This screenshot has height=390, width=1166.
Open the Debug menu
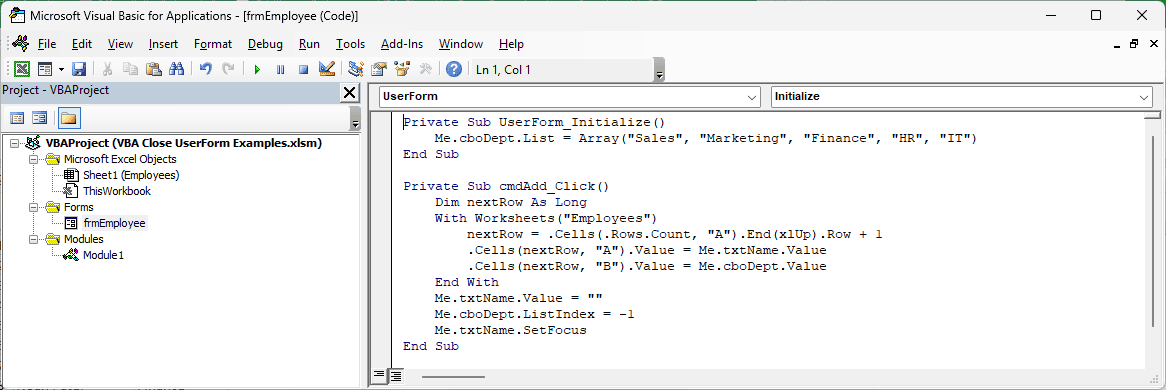[x=265, y=44]
